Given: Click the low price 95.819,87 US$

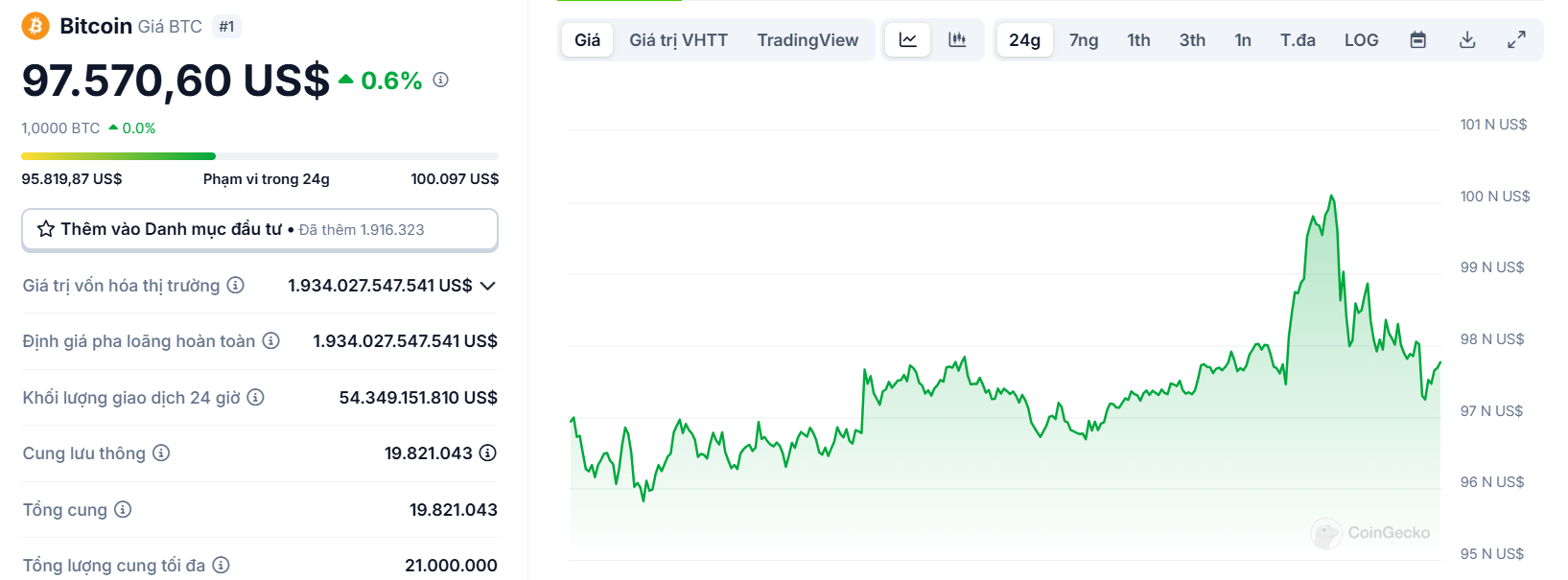Looking at the screenshot, I should pyautogui.click(x=72, y=179).
